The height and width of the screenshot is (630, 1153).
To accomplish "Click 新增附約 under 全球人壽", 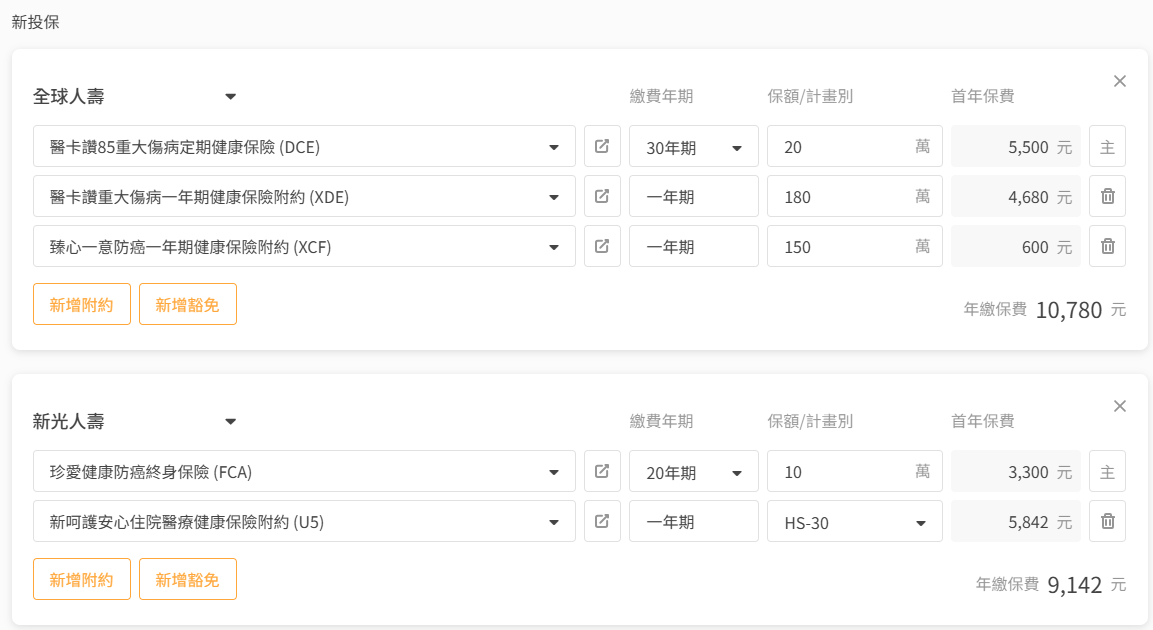I will coord(82,304).
